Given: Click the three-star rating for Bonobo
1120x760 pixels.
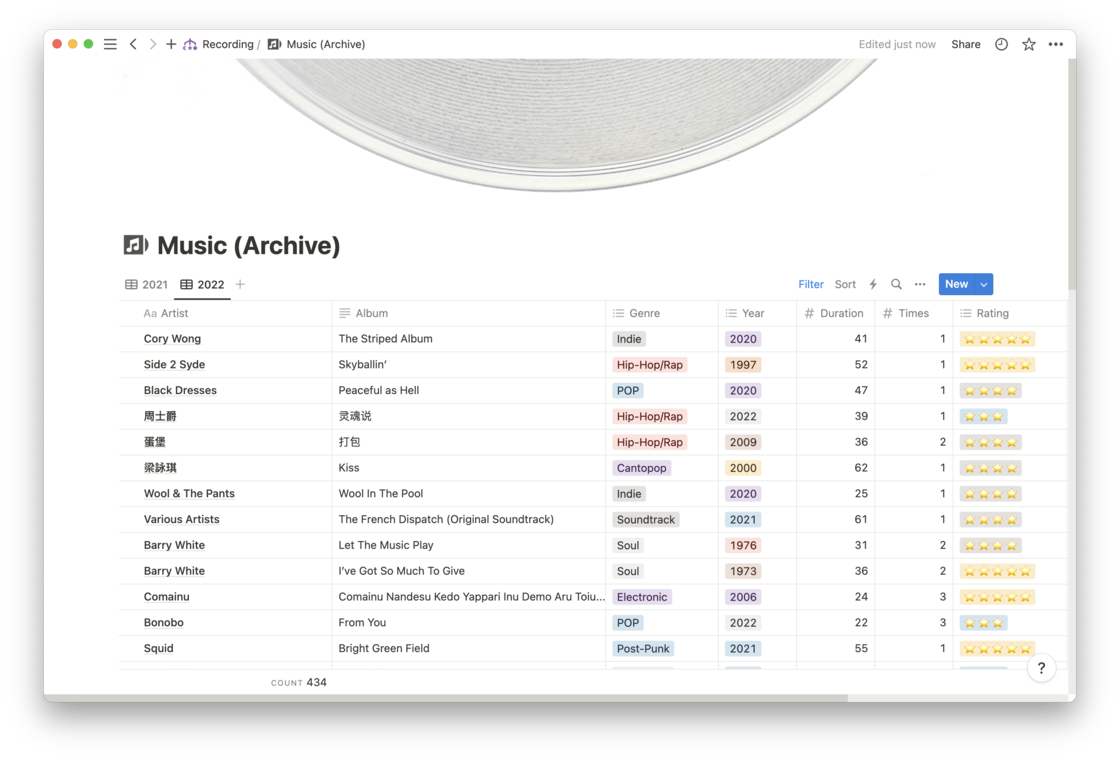Looking at the screenshot, I should coord(984,623).
